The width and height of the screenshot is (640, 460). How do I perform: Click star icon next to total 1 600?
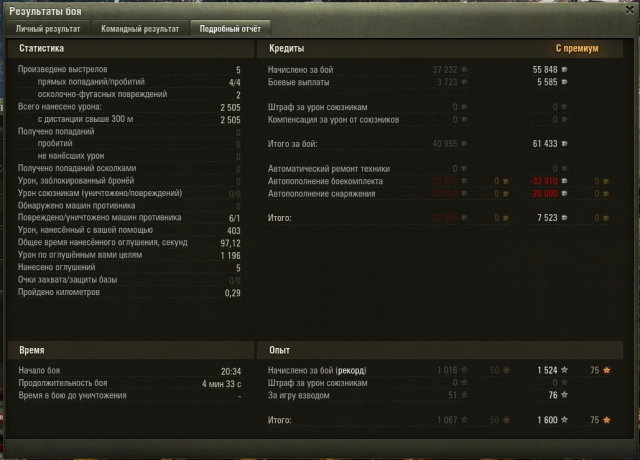[564, 420]
